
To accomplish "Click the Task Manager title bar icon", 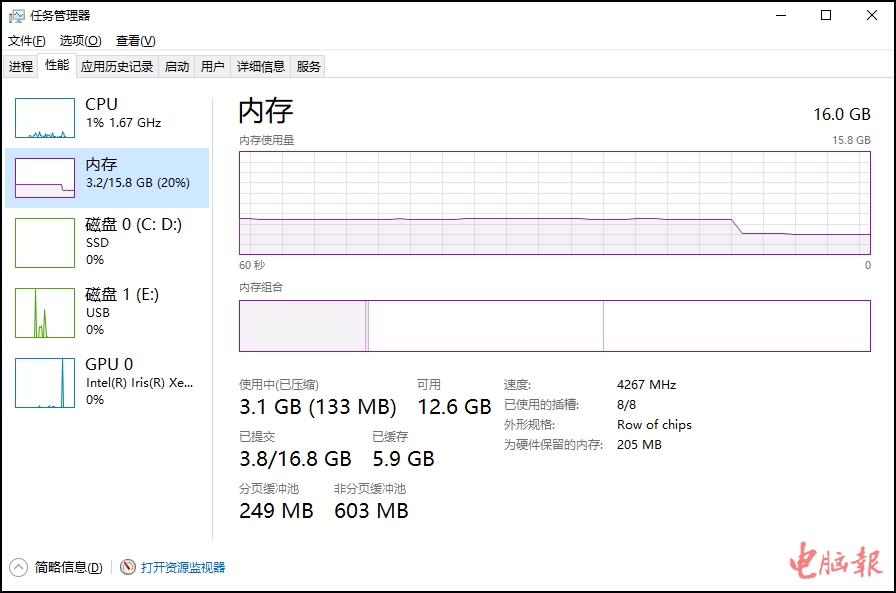I will pos(17,16).
